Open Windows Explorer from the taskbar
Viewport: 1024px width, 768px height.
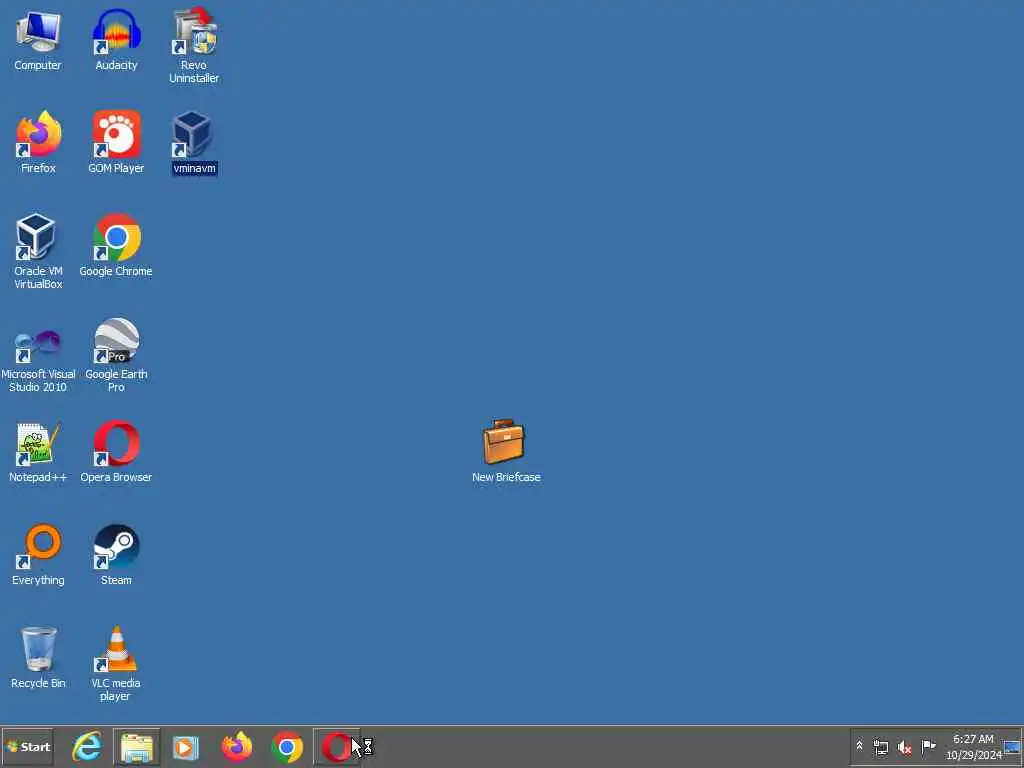136,747
